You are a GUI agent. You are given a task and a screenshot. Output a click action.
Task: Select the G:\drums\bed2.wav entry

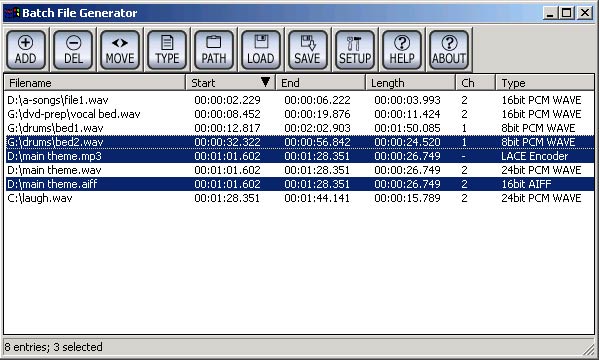tap(300, 142)
